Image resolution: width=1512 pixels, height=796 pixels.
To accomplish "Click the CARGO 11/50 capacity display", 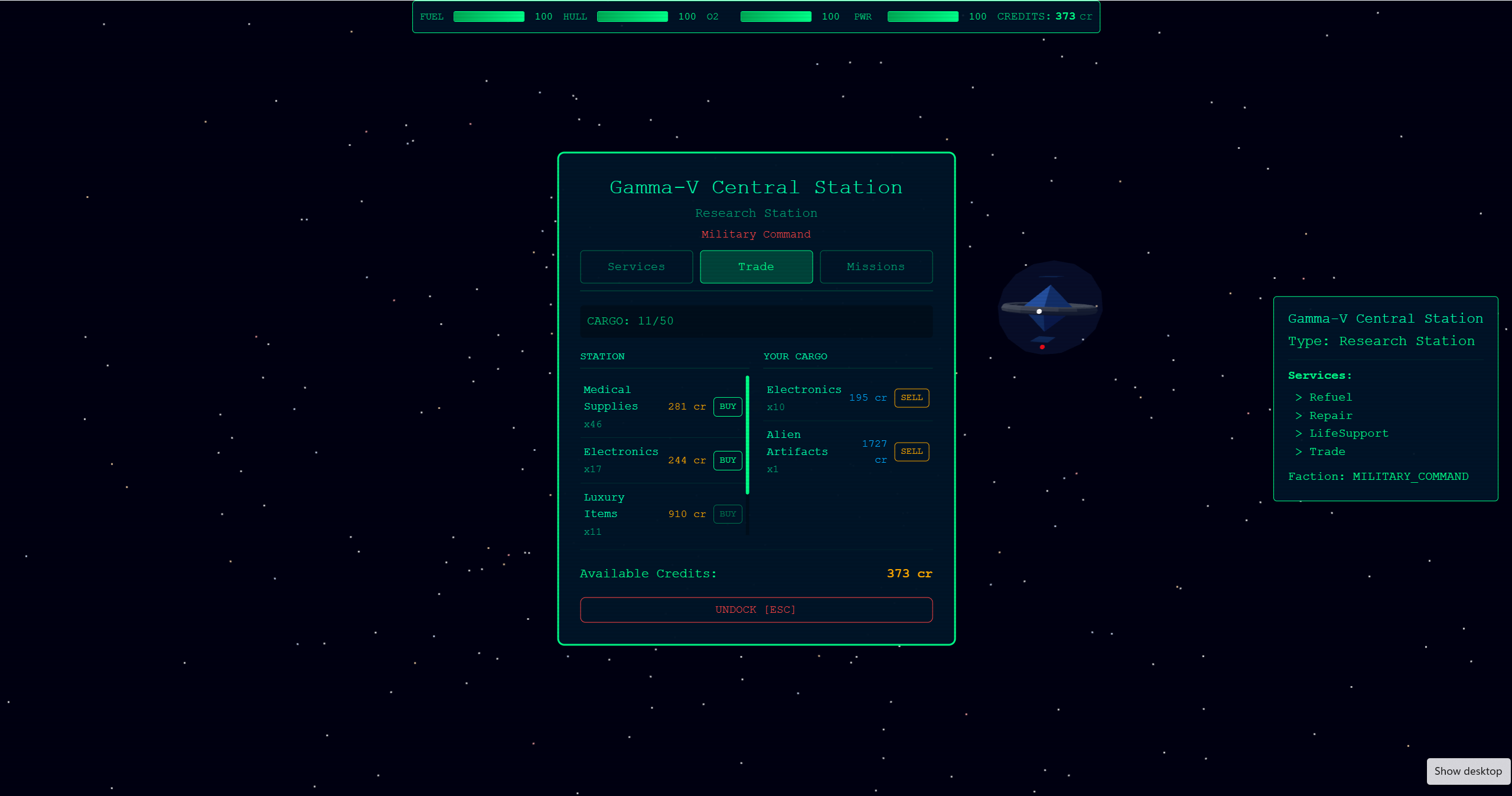I will (630, 321).
